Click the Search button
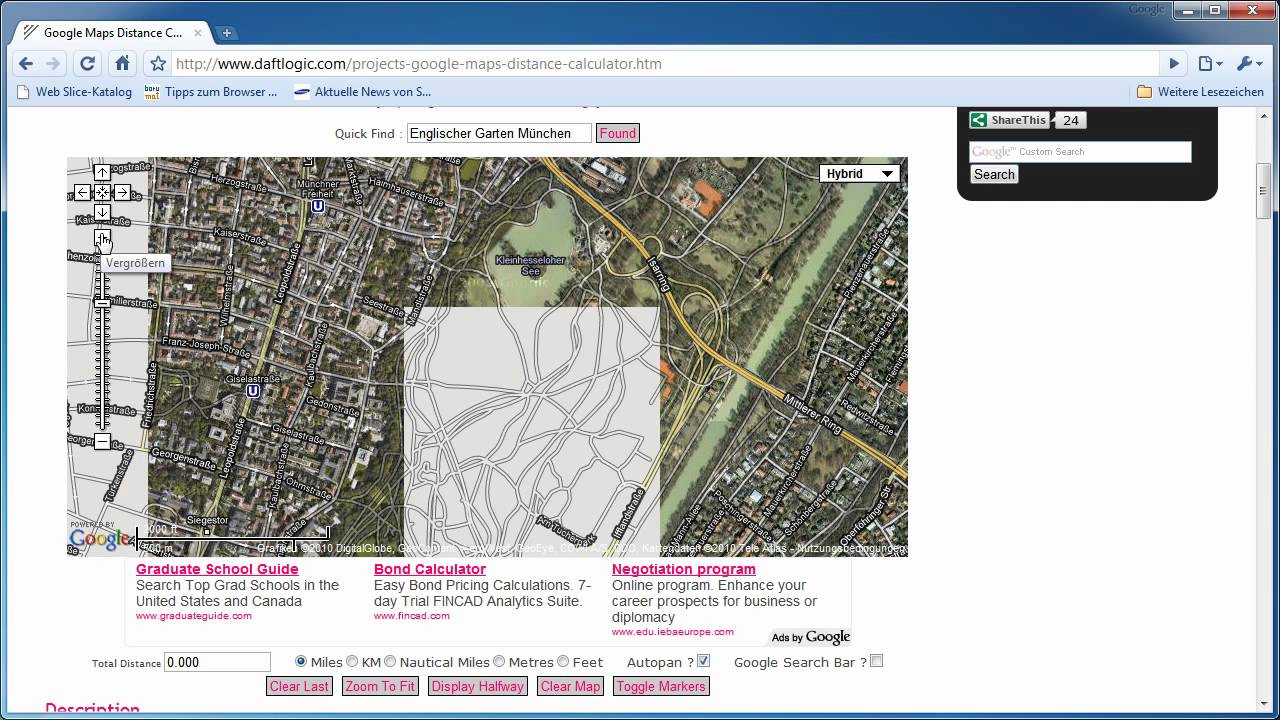This screenshot has height=720, width=1280. 994,174
